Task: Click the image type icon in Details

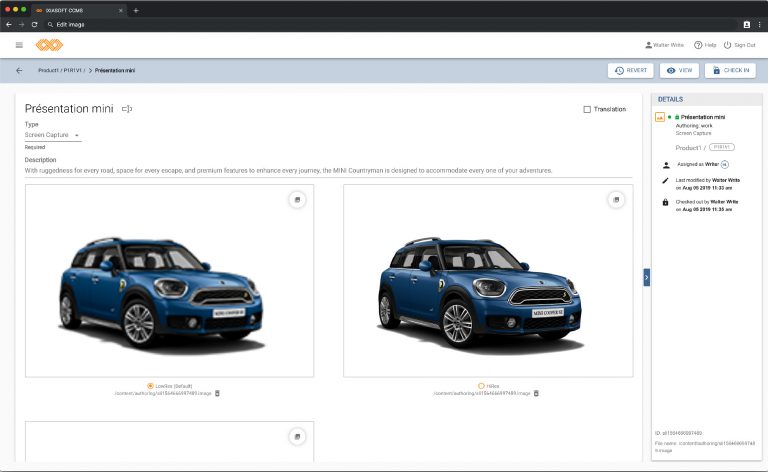Action: click(660, 117)
